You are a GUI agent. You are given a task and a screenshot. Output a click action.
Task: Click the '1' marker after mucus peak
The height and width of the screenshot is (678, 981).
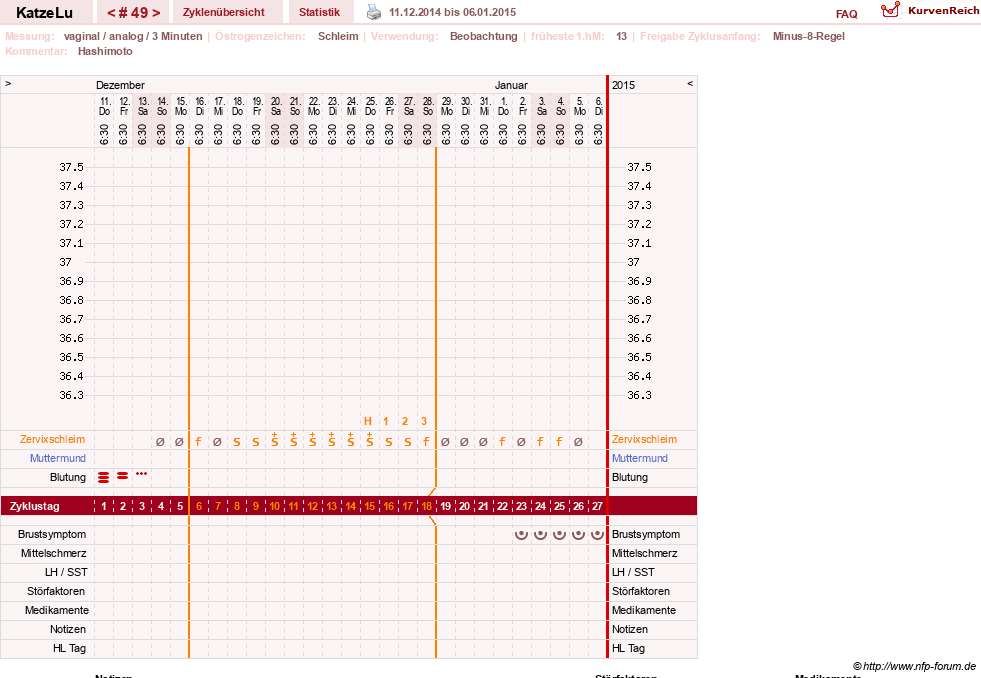point(386,421)
